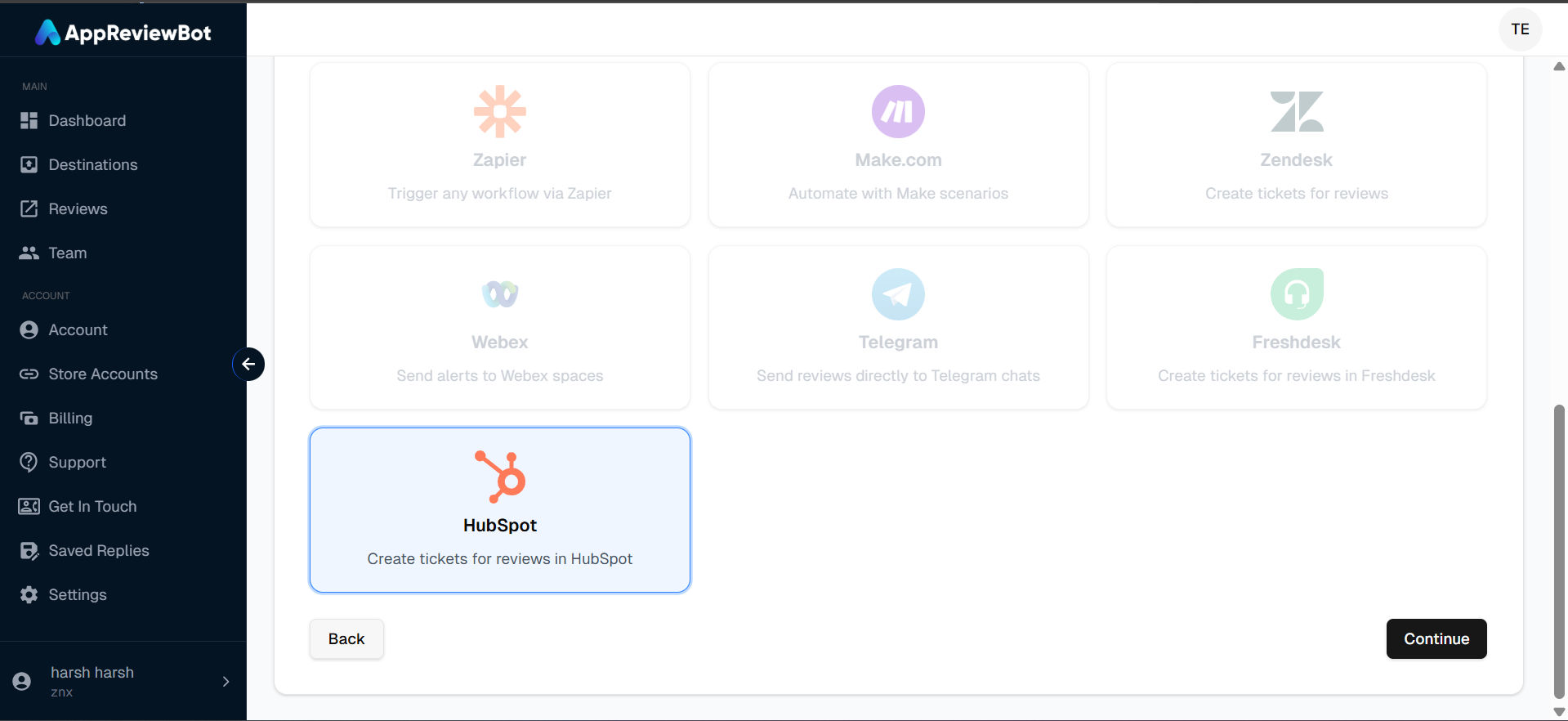Click the Zendesk logo
The height and width of the screenshot is (721, 1568).
1297,111
